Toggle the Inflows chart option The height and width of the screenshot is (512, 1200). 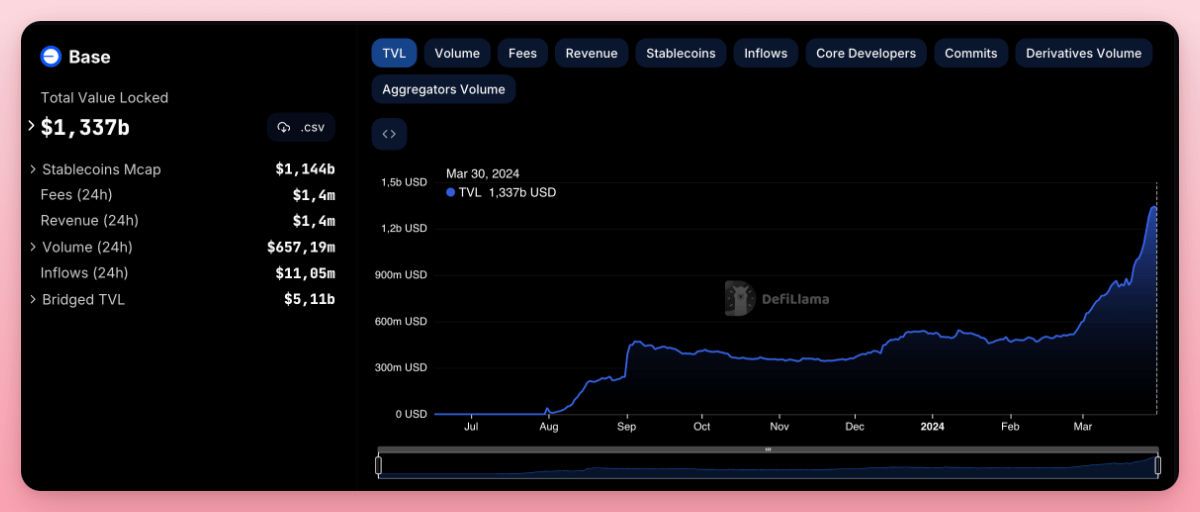(766, 53)
